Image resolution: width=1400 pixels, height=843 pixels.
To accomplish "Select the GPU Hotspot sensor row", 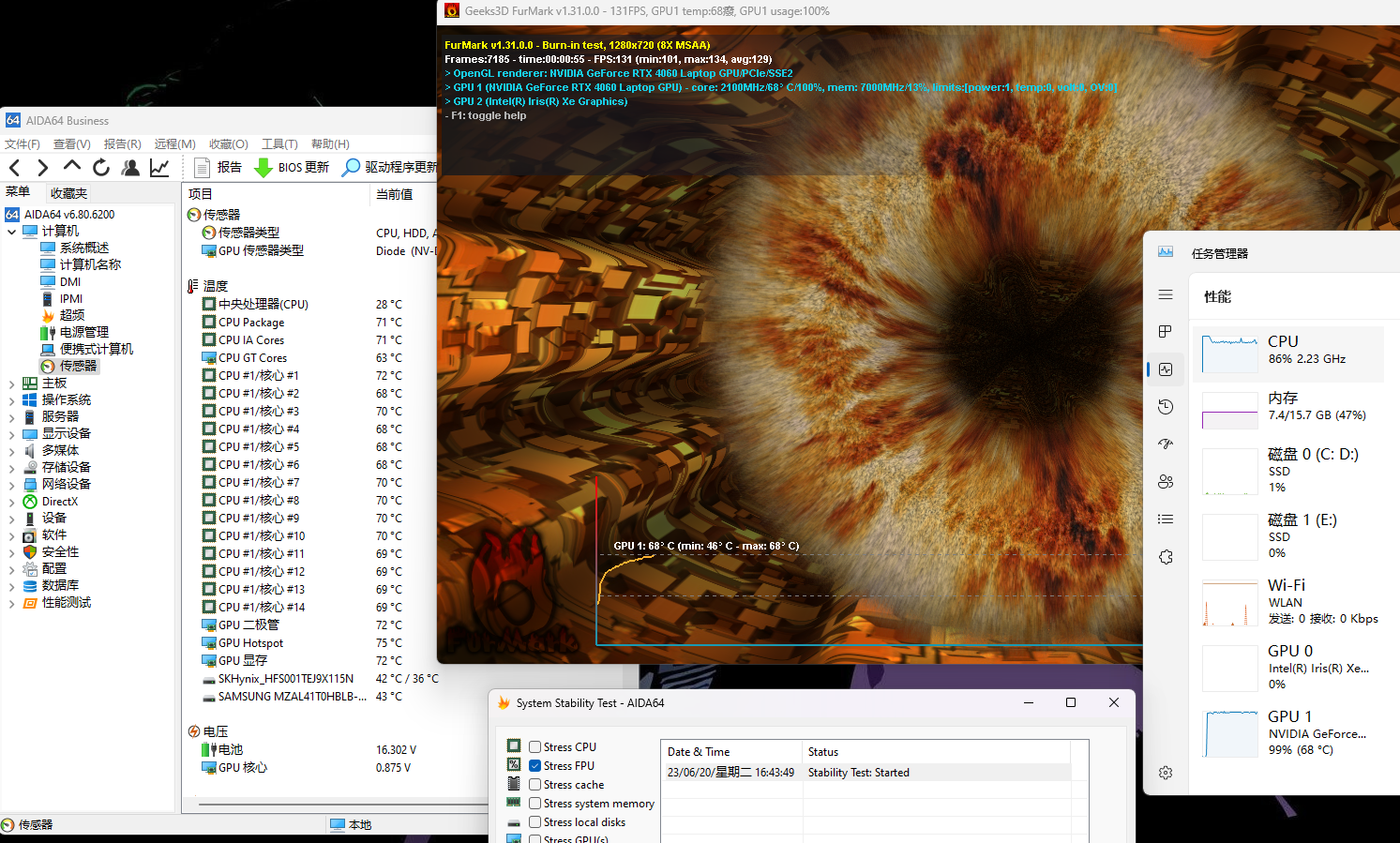I will [250, 642].
